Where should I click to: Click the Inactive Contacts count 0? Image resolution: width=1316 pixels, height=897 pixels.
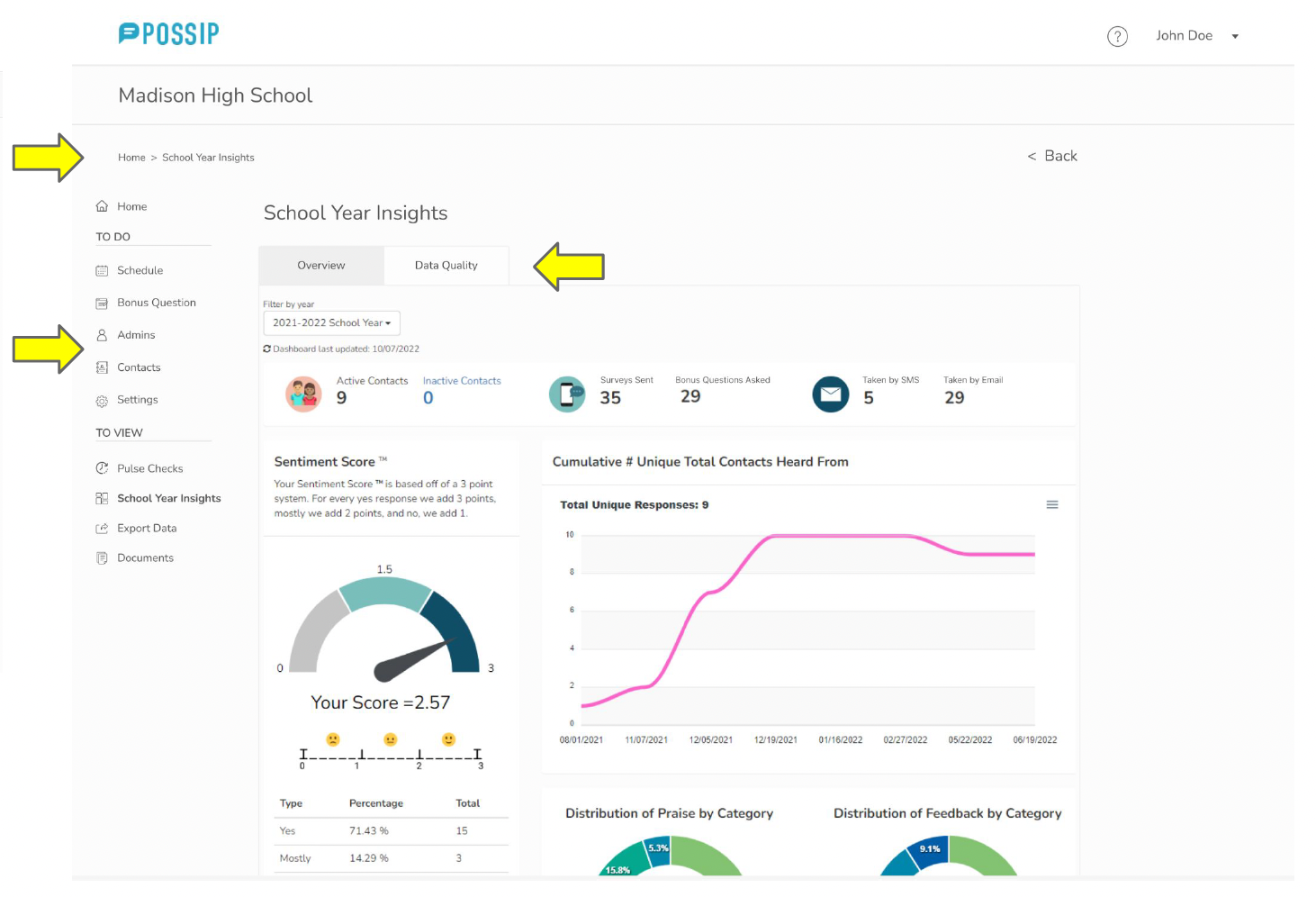tap(428, 398)
